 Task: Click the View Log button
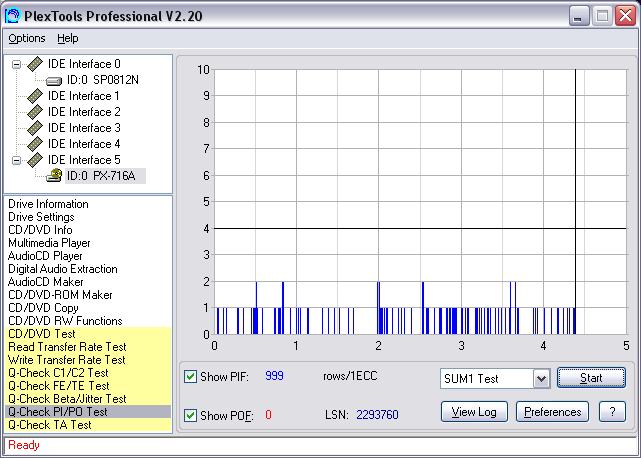tap(474, 412)
